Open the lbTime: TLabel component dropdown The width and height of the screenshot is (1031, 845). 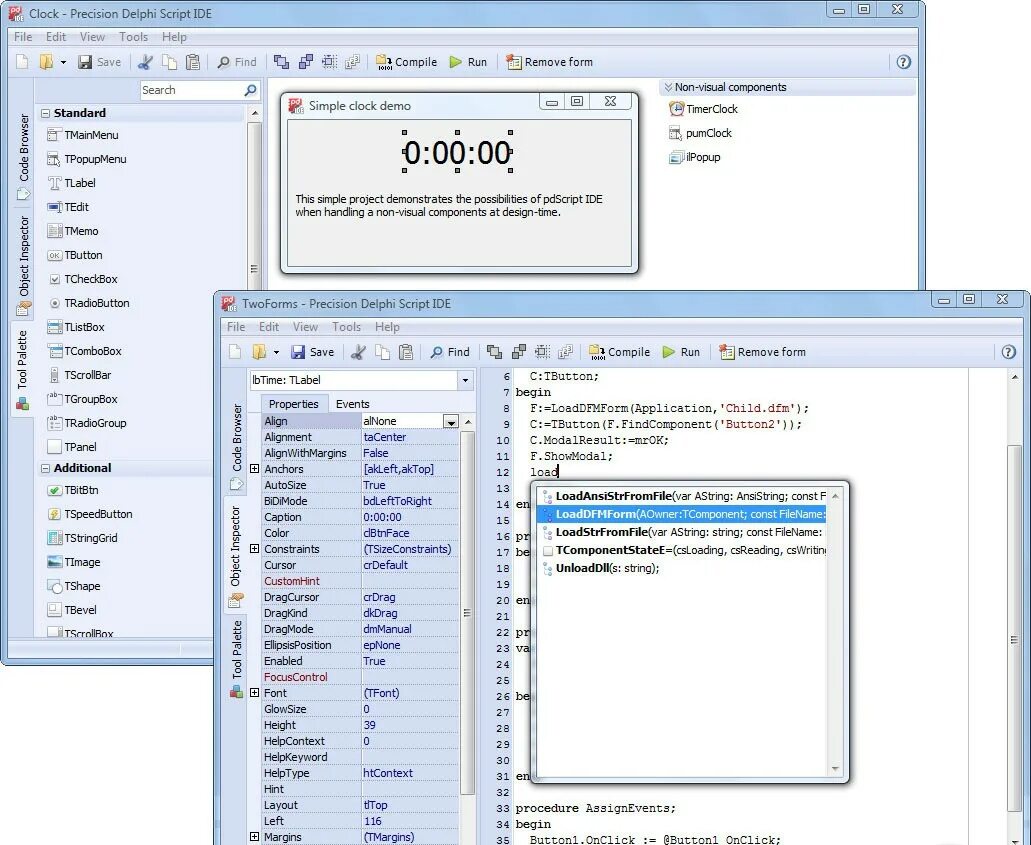pos(465,380)
